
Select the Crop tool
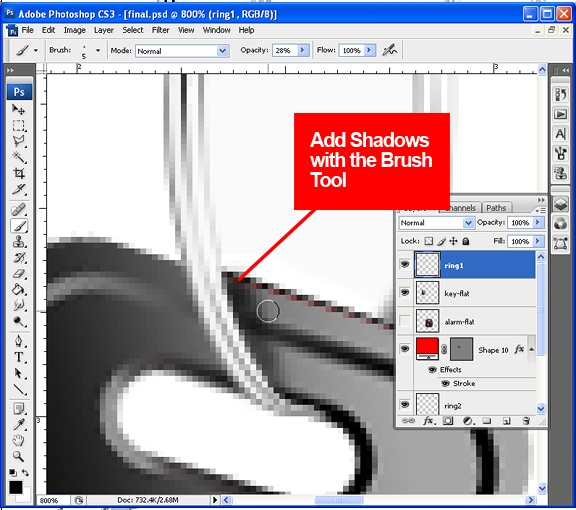pyautogui.click(x=19, y=173)
